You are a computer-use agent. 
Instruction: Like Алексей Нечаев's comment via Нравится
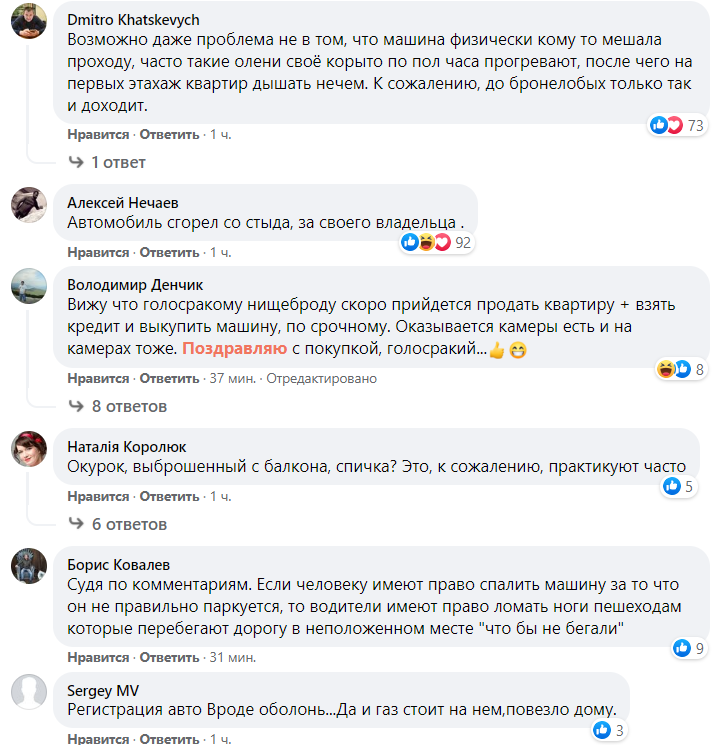coord(98,252)
